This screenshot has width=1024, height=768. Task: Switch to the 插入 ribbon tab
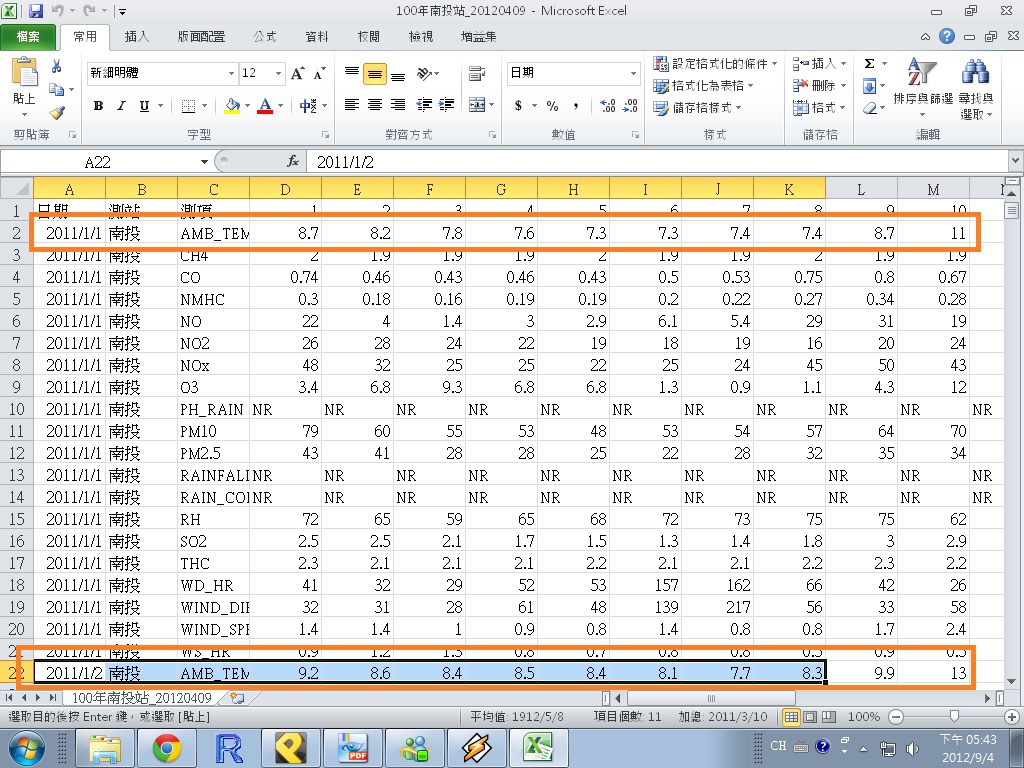point(137,37)
